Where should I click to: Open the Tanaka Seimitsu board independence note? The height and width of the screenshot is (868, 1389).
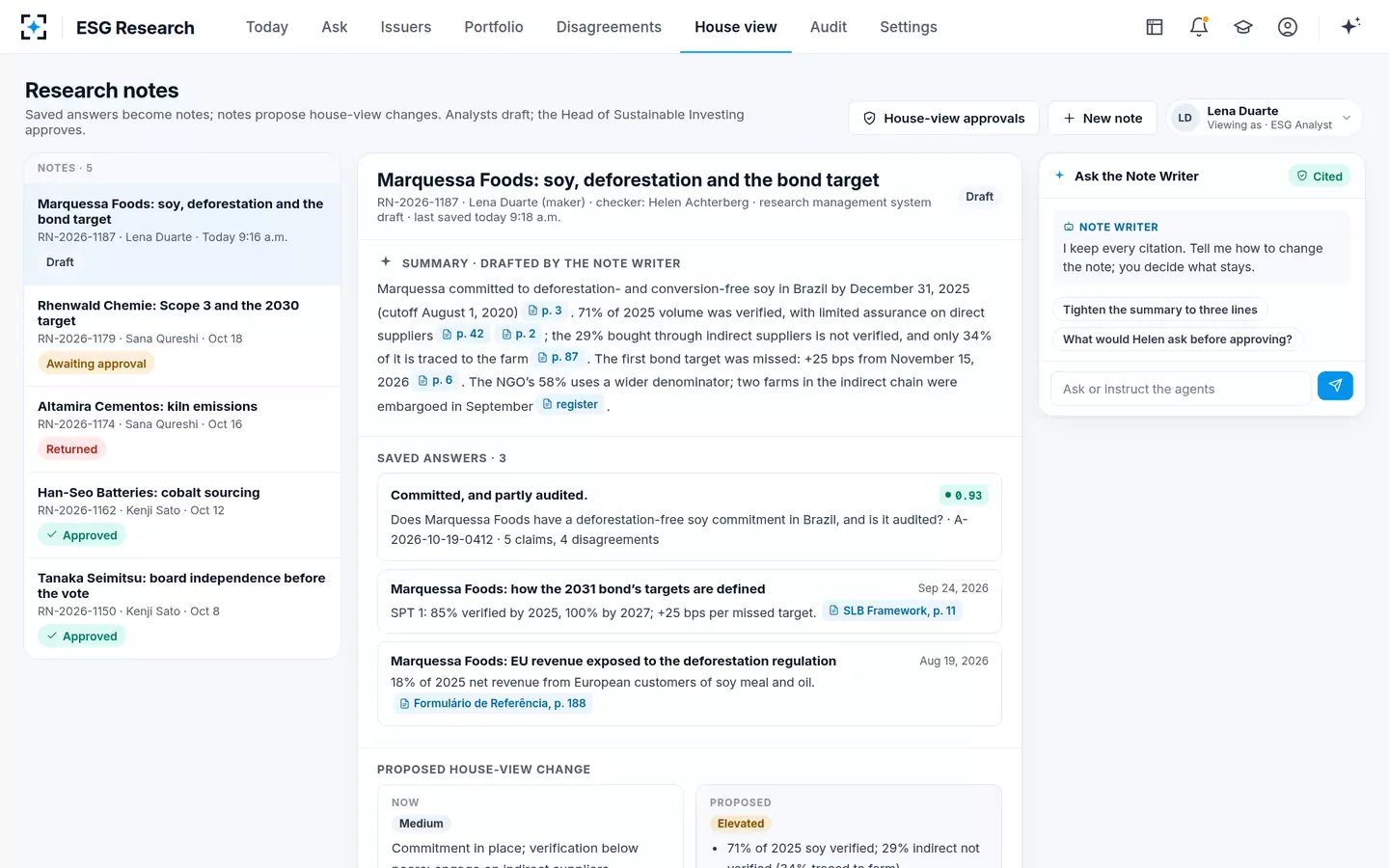[182, 609]
